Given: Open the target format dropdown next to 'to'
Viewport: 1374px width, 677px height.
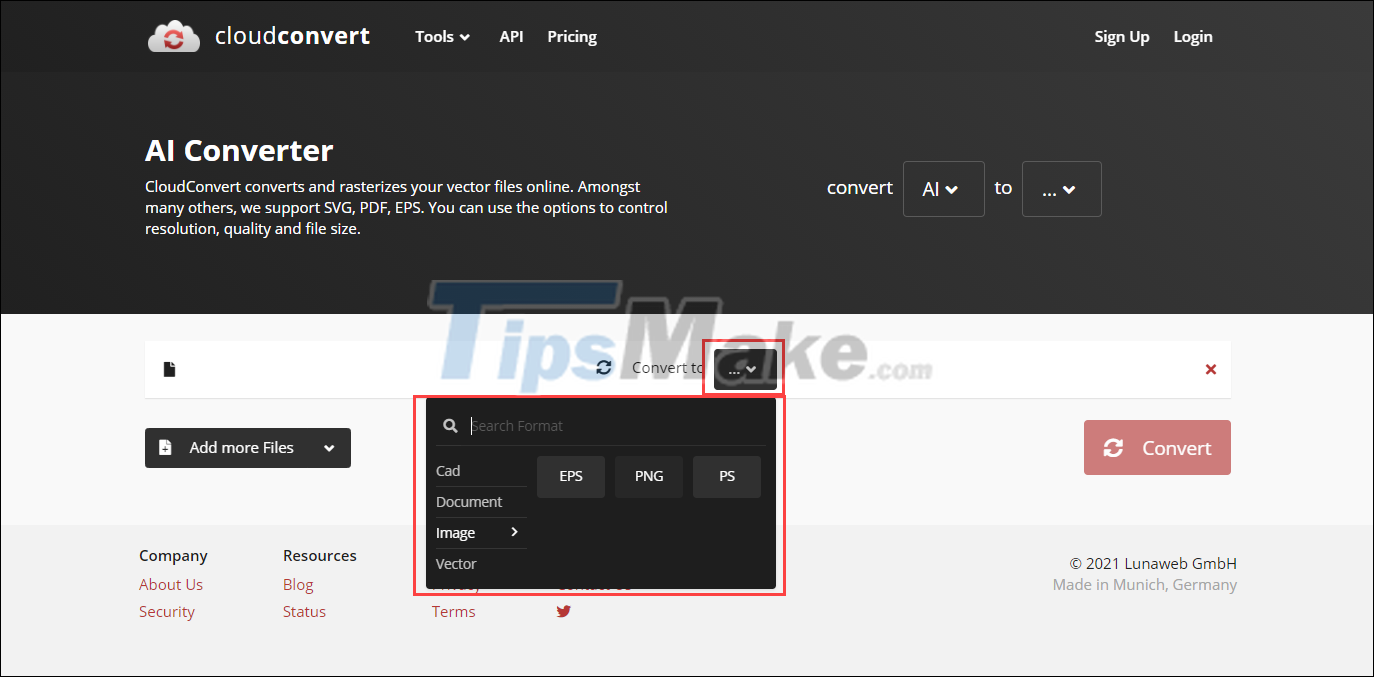Looking at the screenshot, I should (1061, 188).
